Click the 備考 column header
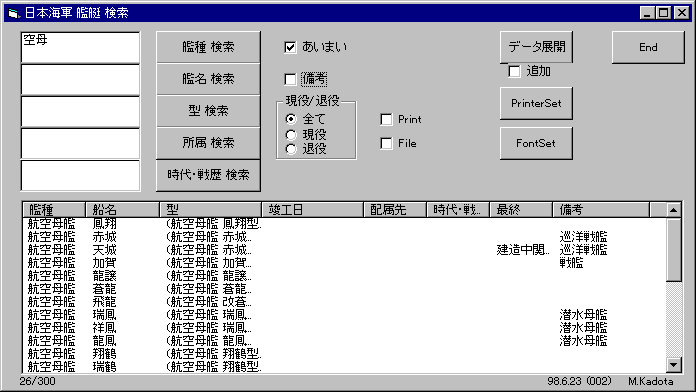696x392 pixels. click(601, 210)
